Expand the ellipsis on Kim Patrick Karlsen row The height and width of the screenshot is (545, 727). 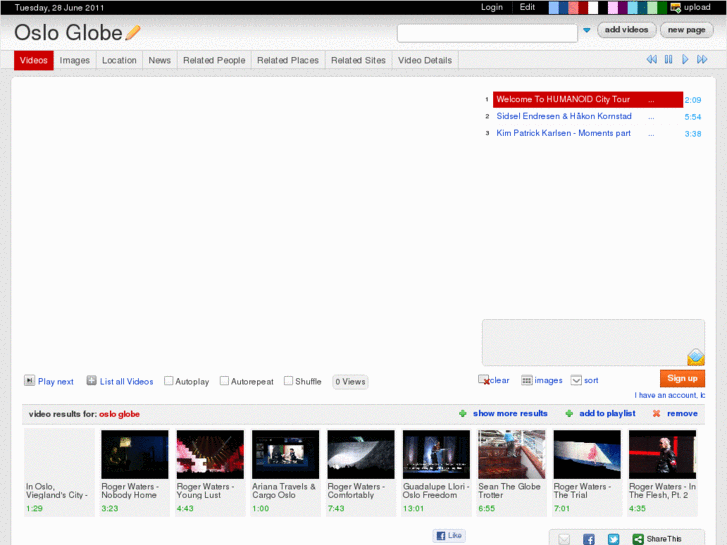[651, 135]
